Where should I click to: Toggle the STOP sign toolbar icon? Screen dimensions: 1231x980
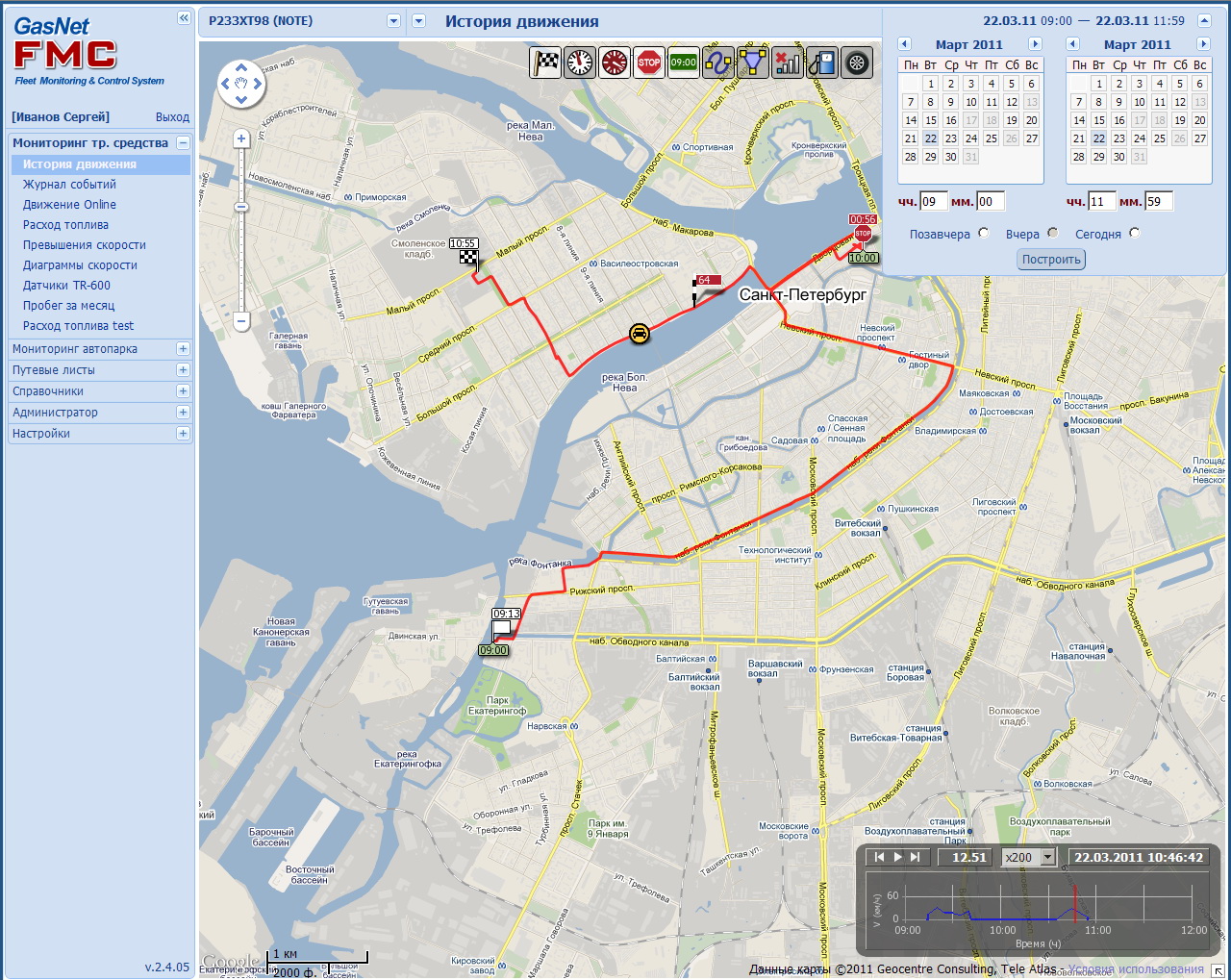coord(649,63)
